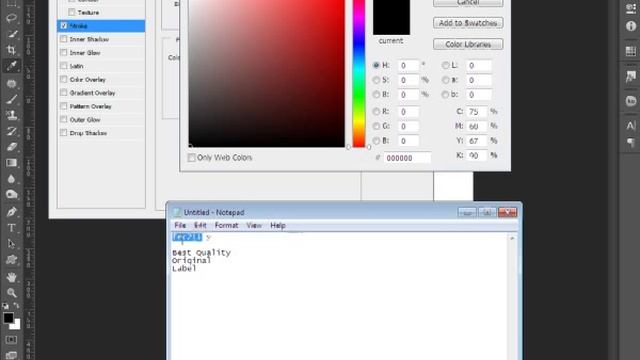The width and height of the screenshot is (640, 360).
Task: Enable the Satin checkbox
Action: click(x=64, y=66)
